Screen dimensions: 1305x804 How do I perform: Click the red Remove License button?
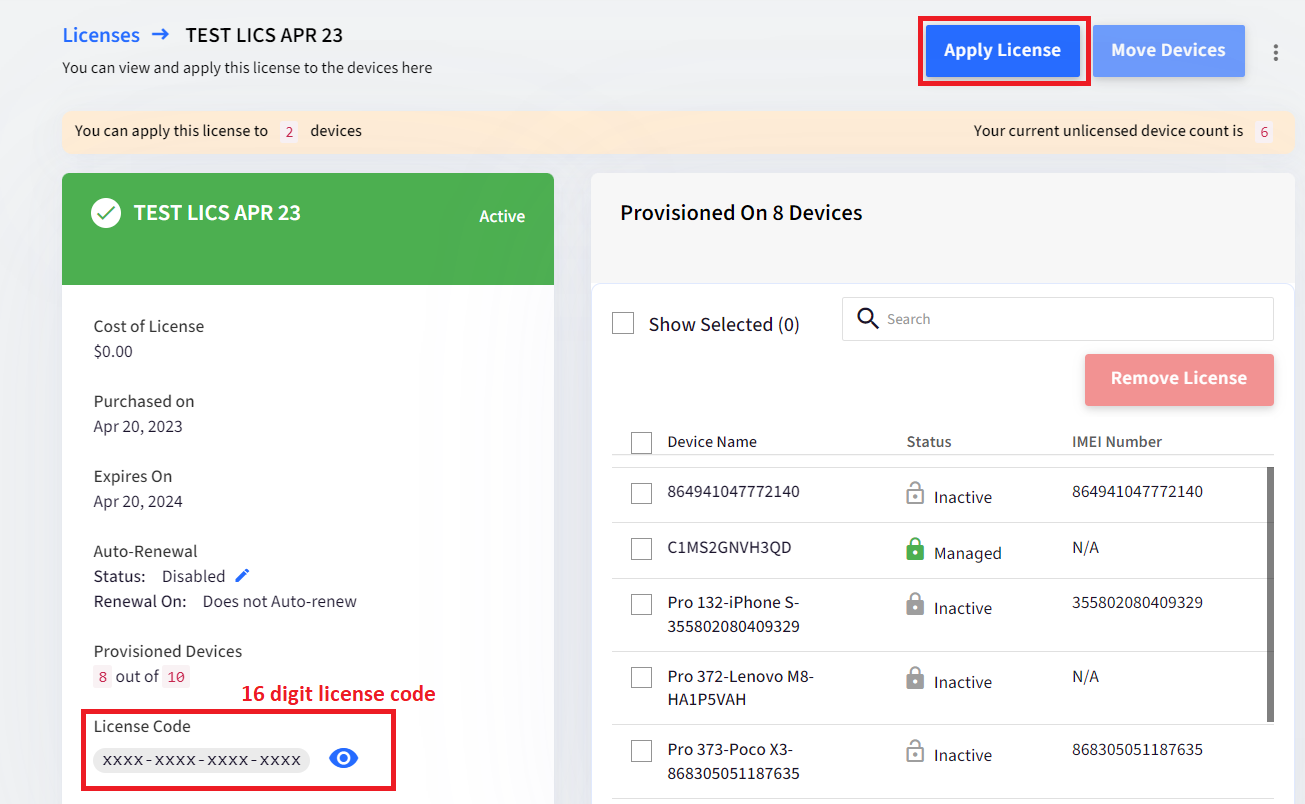pos(1178,379)
